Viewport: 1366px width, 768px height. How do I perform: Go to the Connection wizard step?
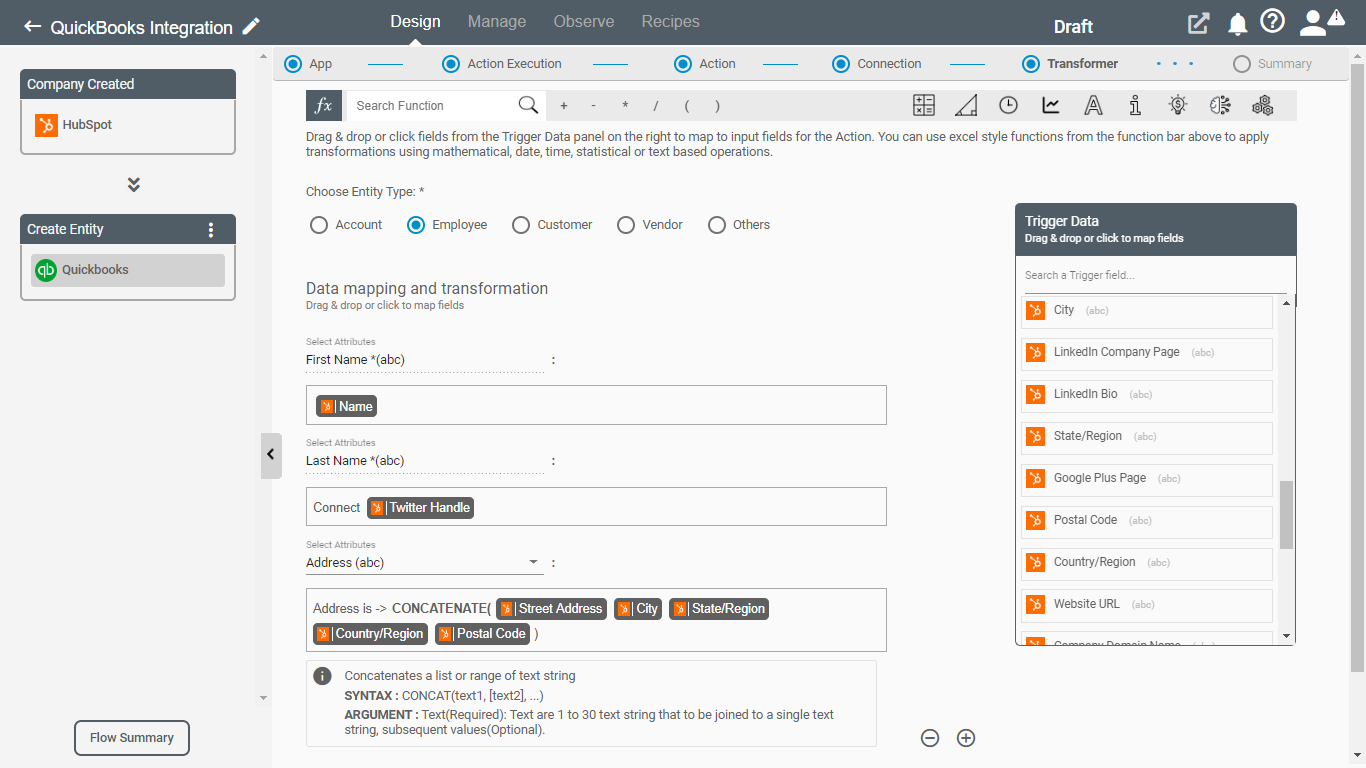tap(877, 64)
